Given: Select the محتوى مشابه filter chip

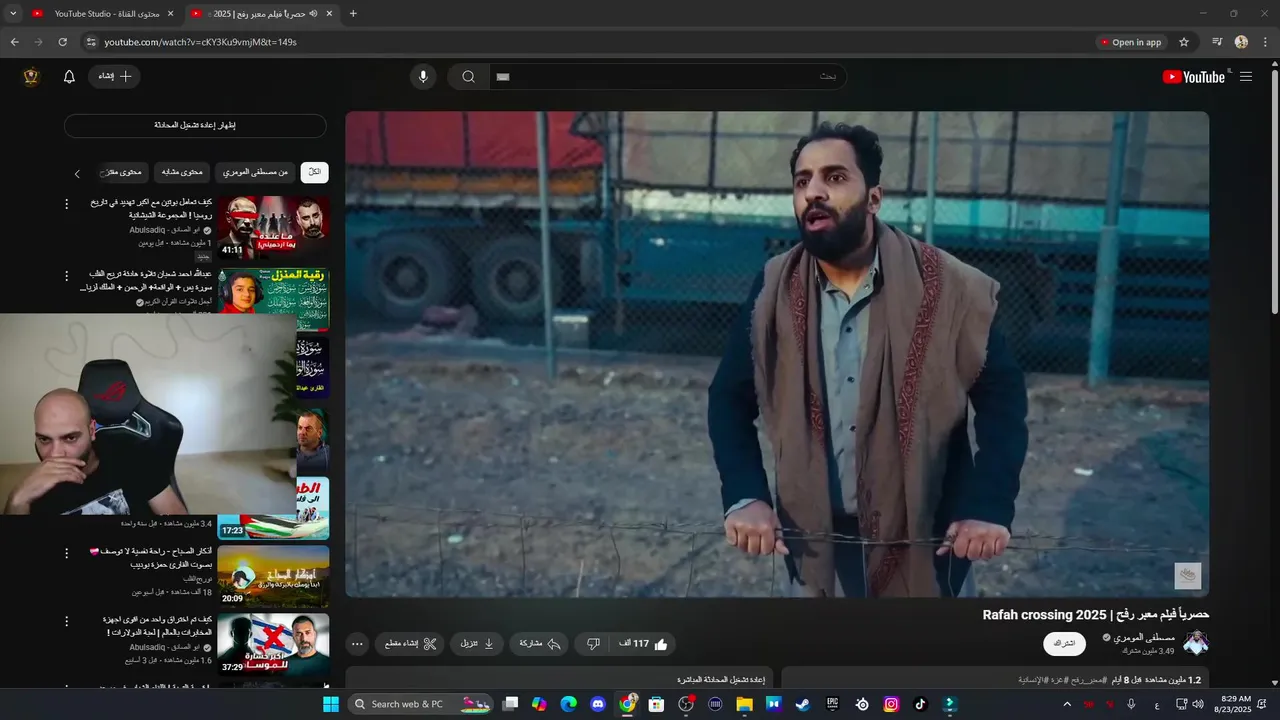Looking at the screenshot, I should coord(181,172).
